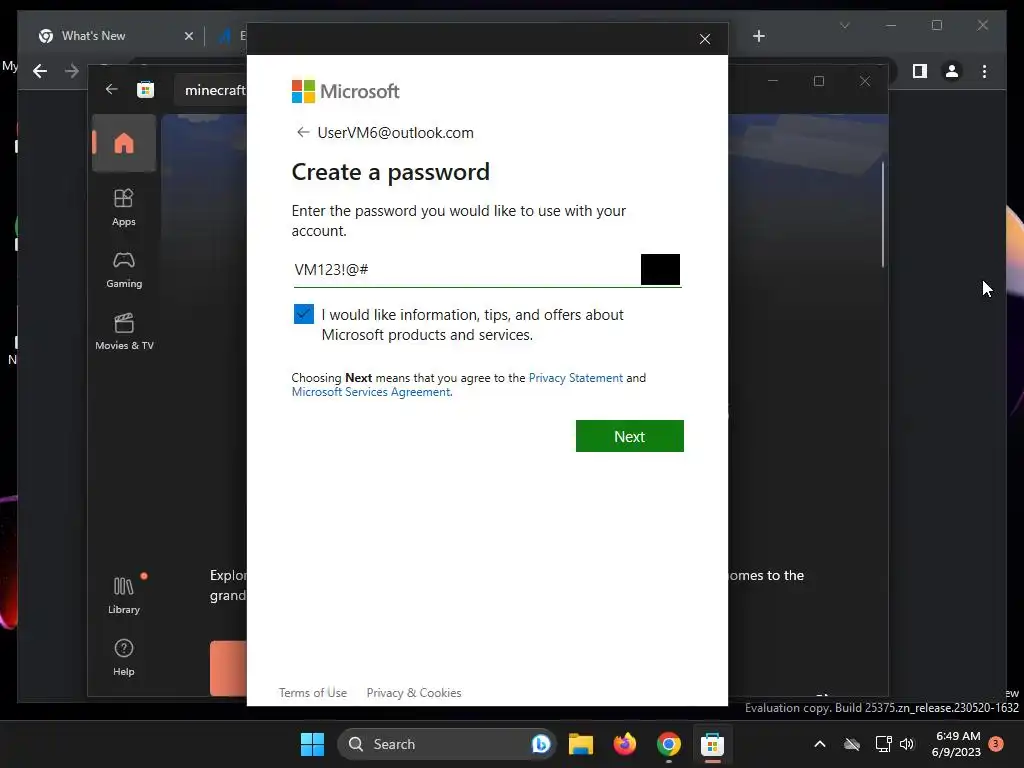Open clock and date 6:49 AM

tap(957, 744)
